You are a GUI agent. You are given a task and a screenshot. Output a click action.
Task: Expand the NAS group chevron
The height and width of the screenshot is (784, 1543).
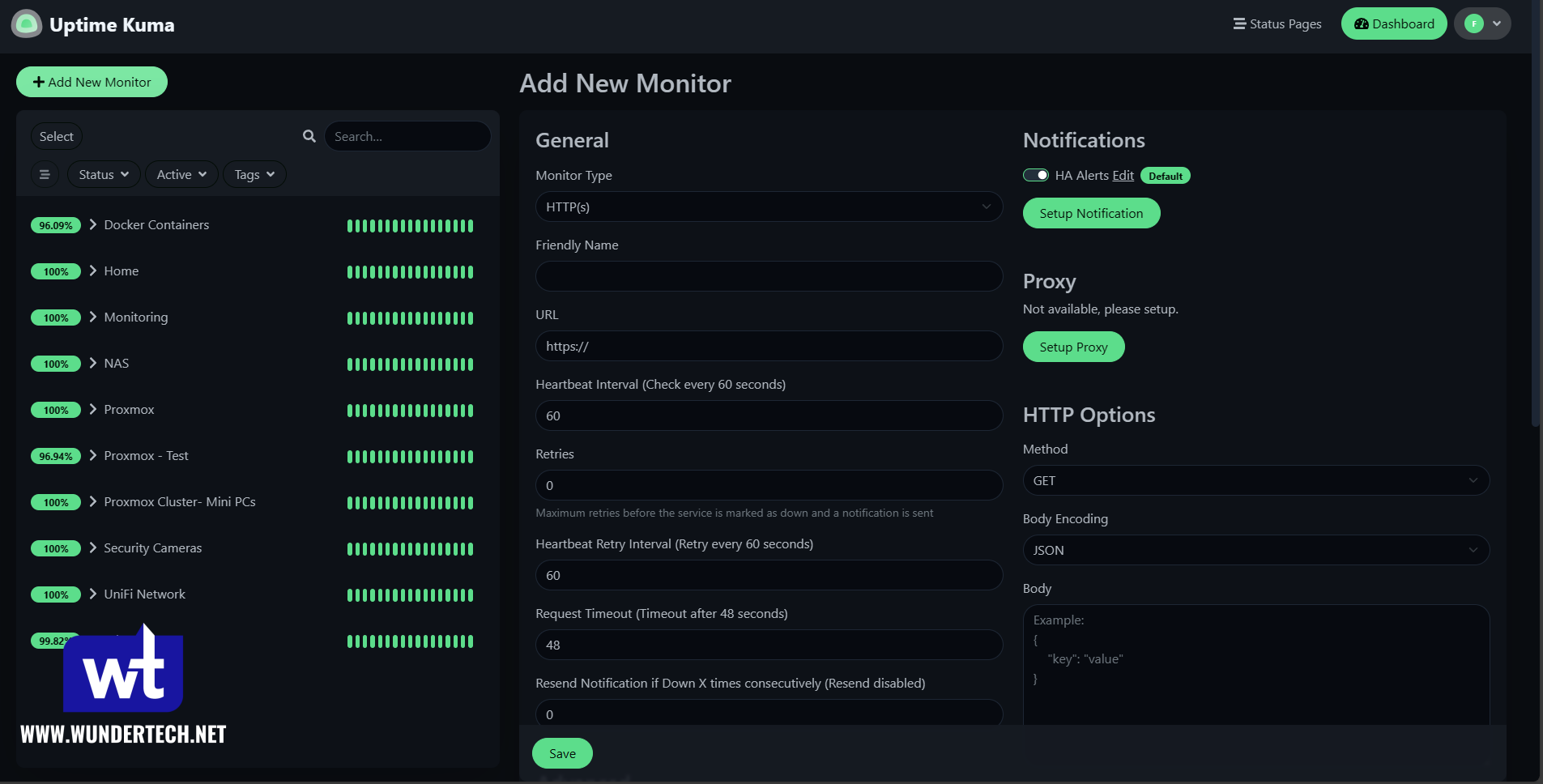92,363
